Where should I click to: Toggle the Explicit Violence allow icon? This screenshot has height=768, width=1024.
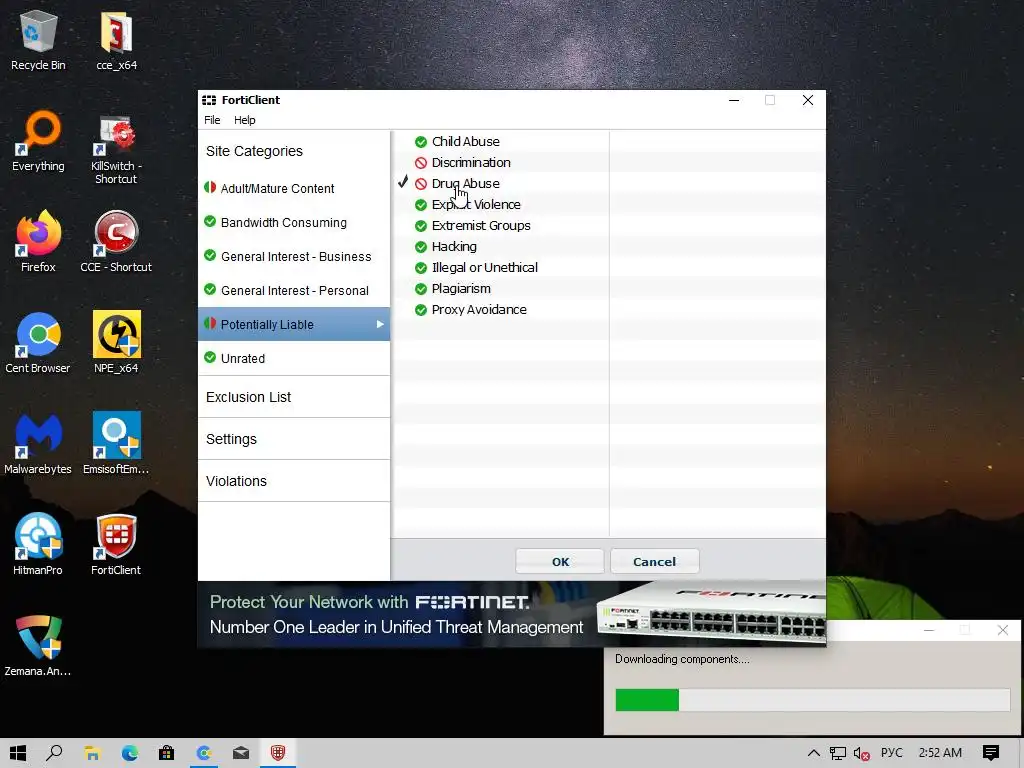click(x=421, y=204)
